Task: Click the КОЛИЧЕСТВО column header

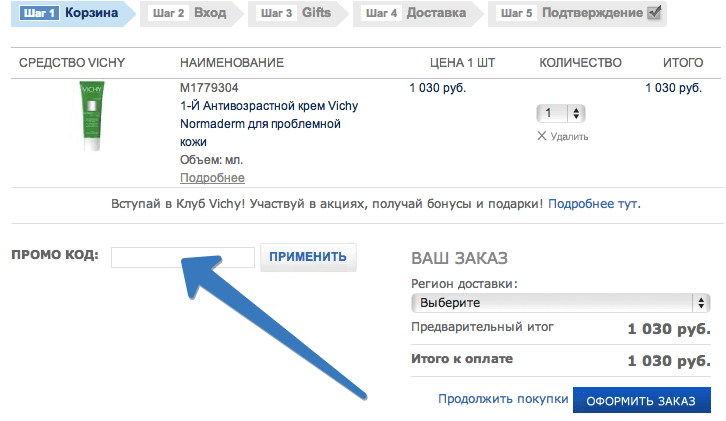Action: 580,63
